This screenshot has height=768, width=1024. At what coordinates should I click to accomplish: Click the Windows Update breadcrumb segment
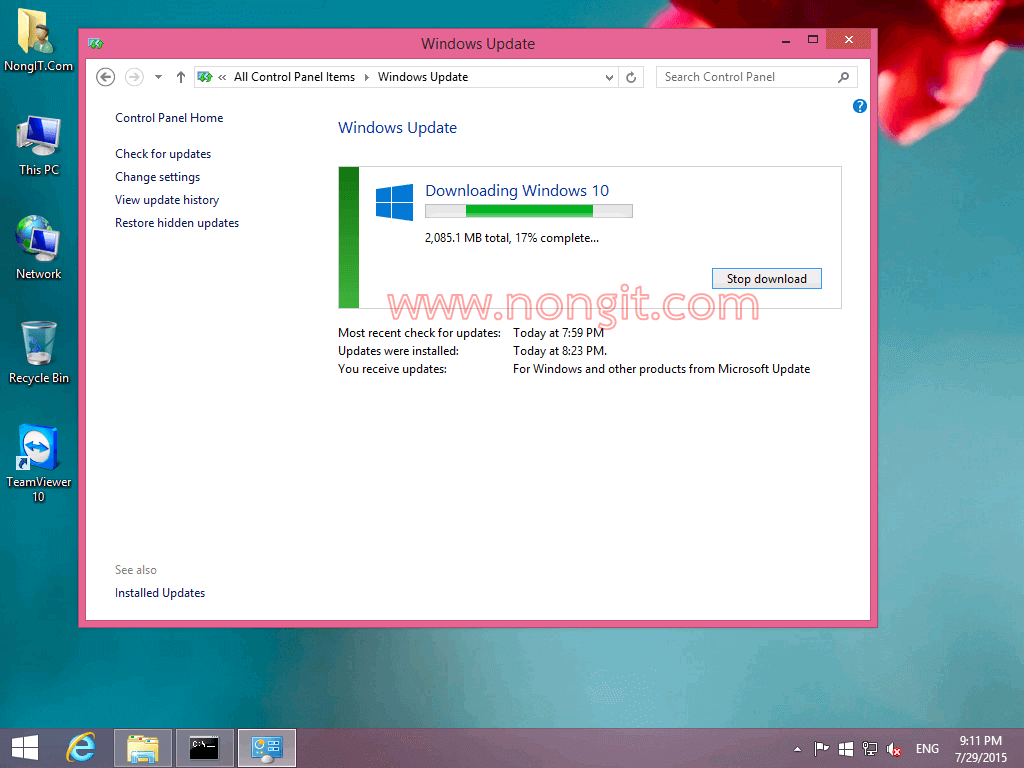[x=423, y=77]
